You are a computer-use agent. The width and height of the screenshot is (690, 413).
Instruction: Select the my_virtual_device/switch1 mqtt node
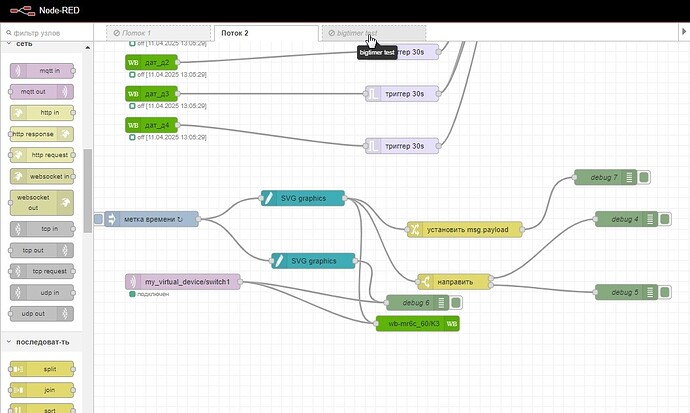(x=183, y=281)
